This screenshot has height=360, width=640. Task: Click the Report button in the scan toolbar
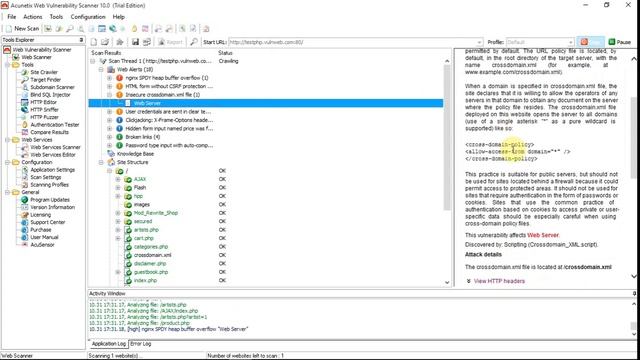click(x=170, y=42)
